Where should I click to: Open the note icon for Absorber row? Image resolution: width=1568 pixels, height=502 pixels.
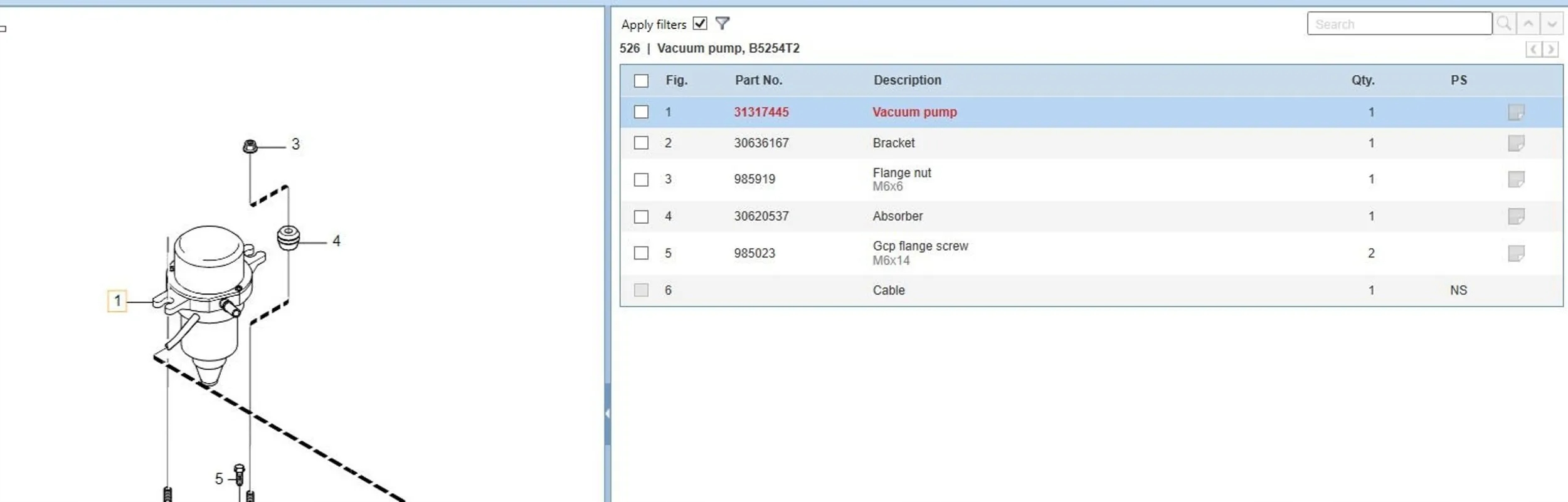point(1515,216)
